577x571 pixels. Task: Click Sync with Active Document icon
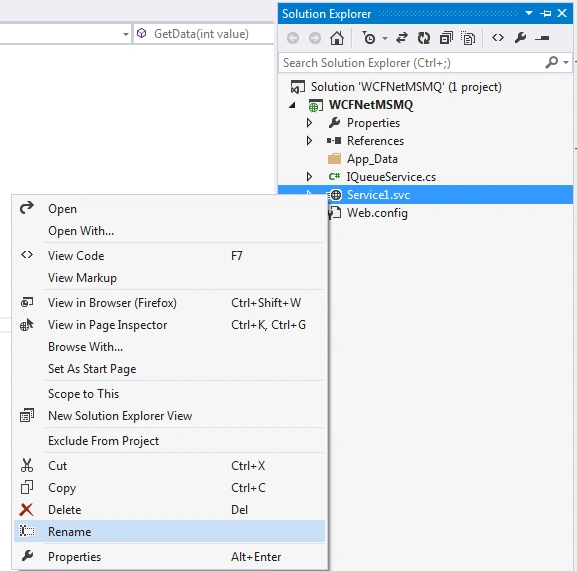(402, 38)
